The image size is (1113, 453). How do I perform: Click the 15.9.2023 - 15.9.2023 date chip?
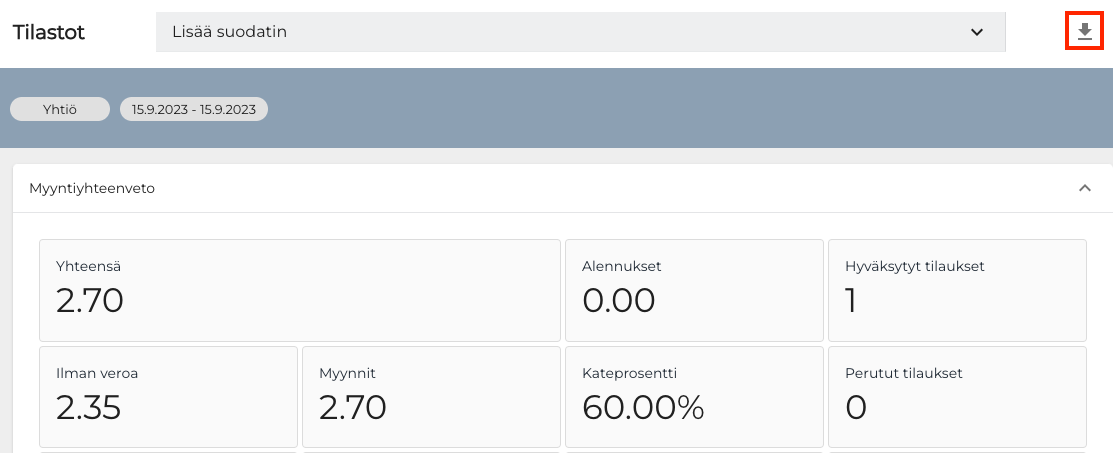tap(194, 110)
